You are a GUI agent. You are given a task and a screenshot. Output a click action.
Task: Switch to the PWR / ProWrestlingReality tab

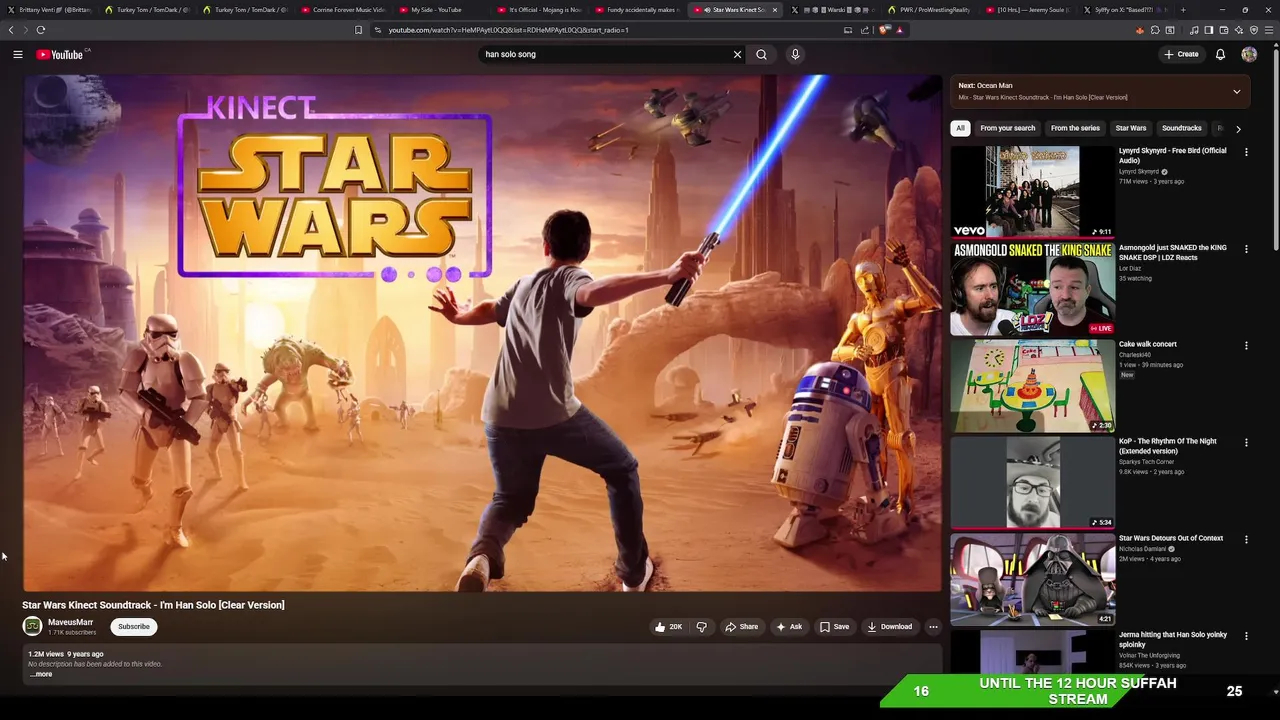coord(929,10)
